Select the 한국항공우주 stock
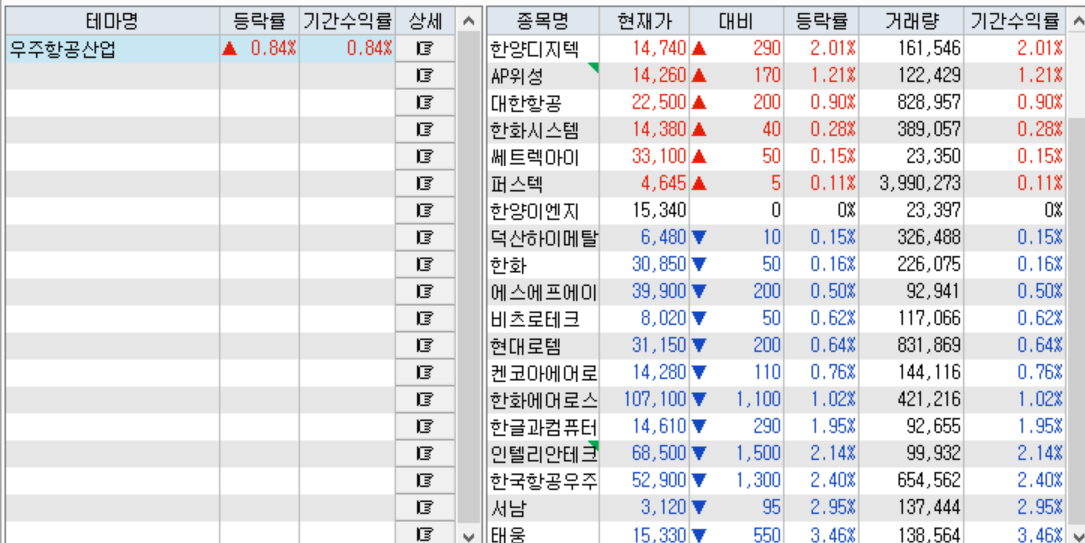Viewport: 1085px width, 543px height. click(x=544, y=480)
